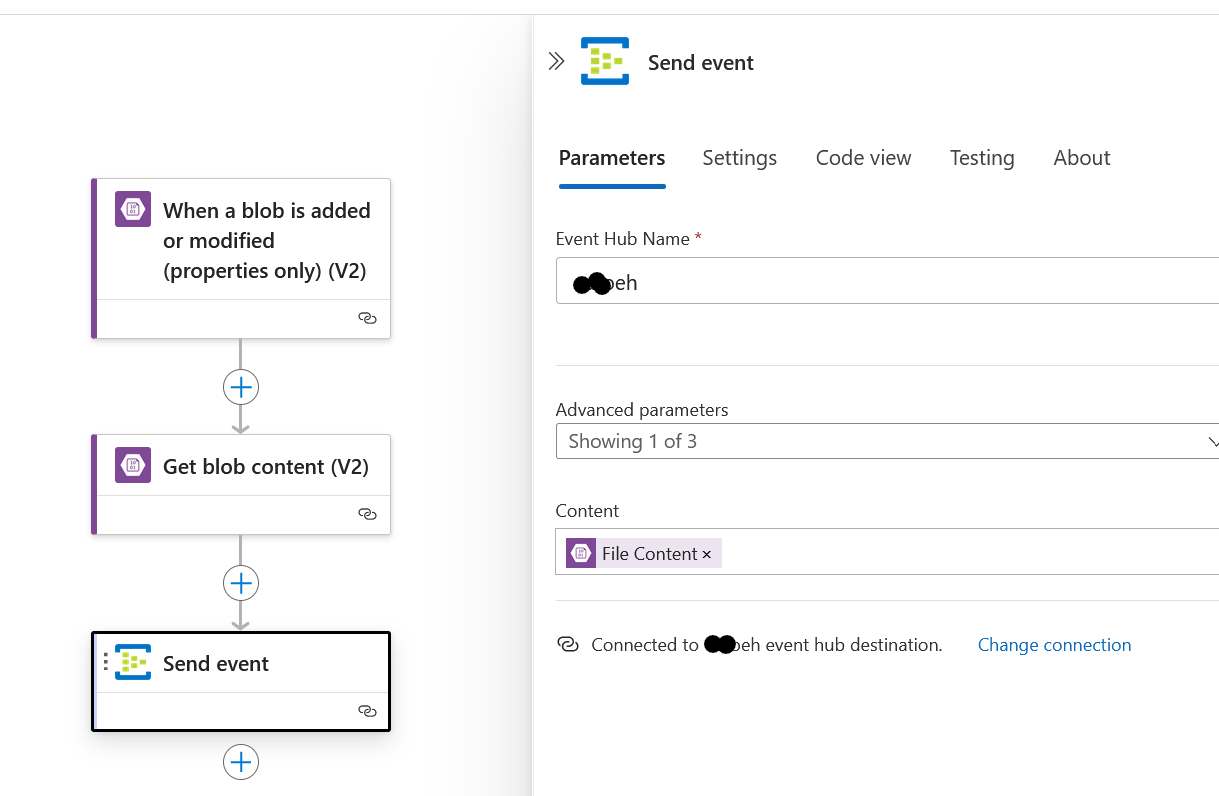Add a step after the blob trigger
The width and height of the screenshot is (1219, 796).
[x=241, y=387]
